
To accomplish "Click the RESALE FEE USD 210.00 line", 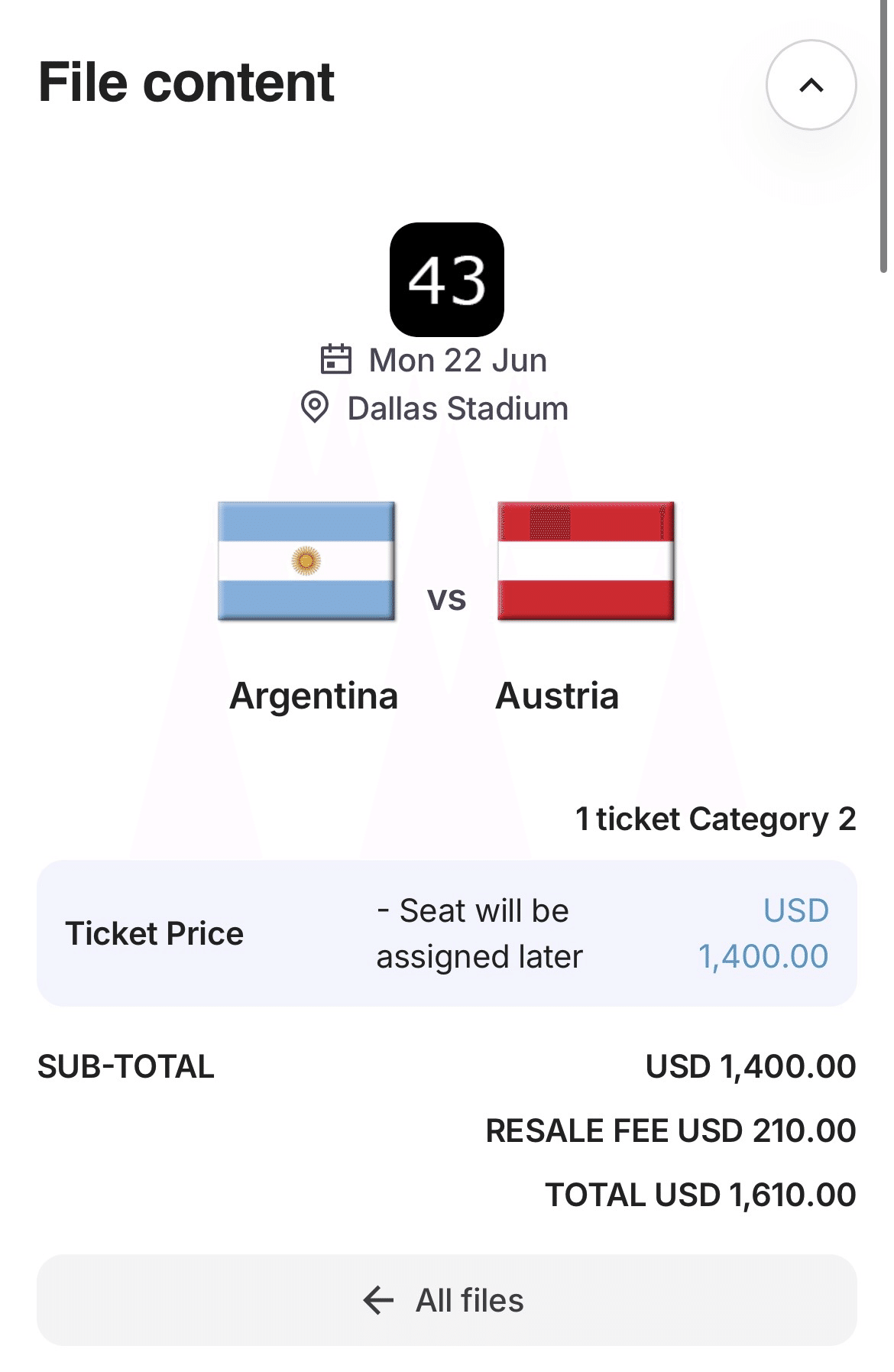I will coord(670,1130).
